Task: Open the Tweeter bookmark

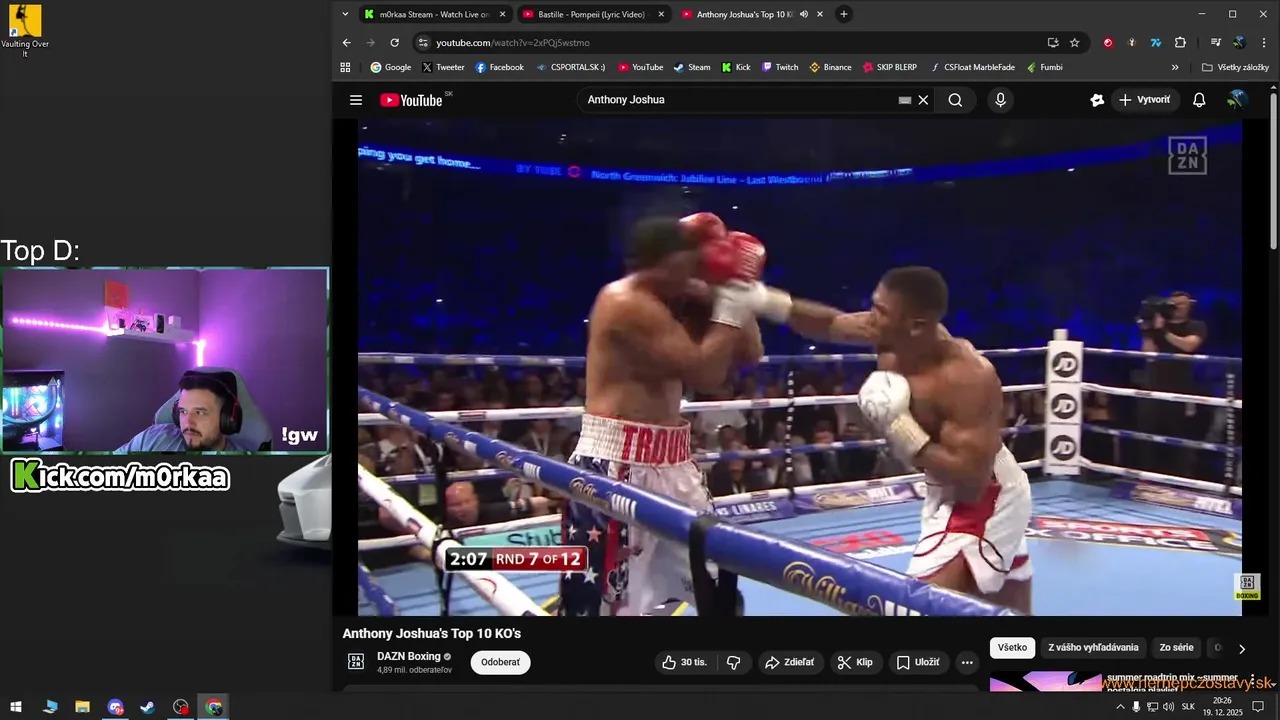Action: tap(443, 67)
